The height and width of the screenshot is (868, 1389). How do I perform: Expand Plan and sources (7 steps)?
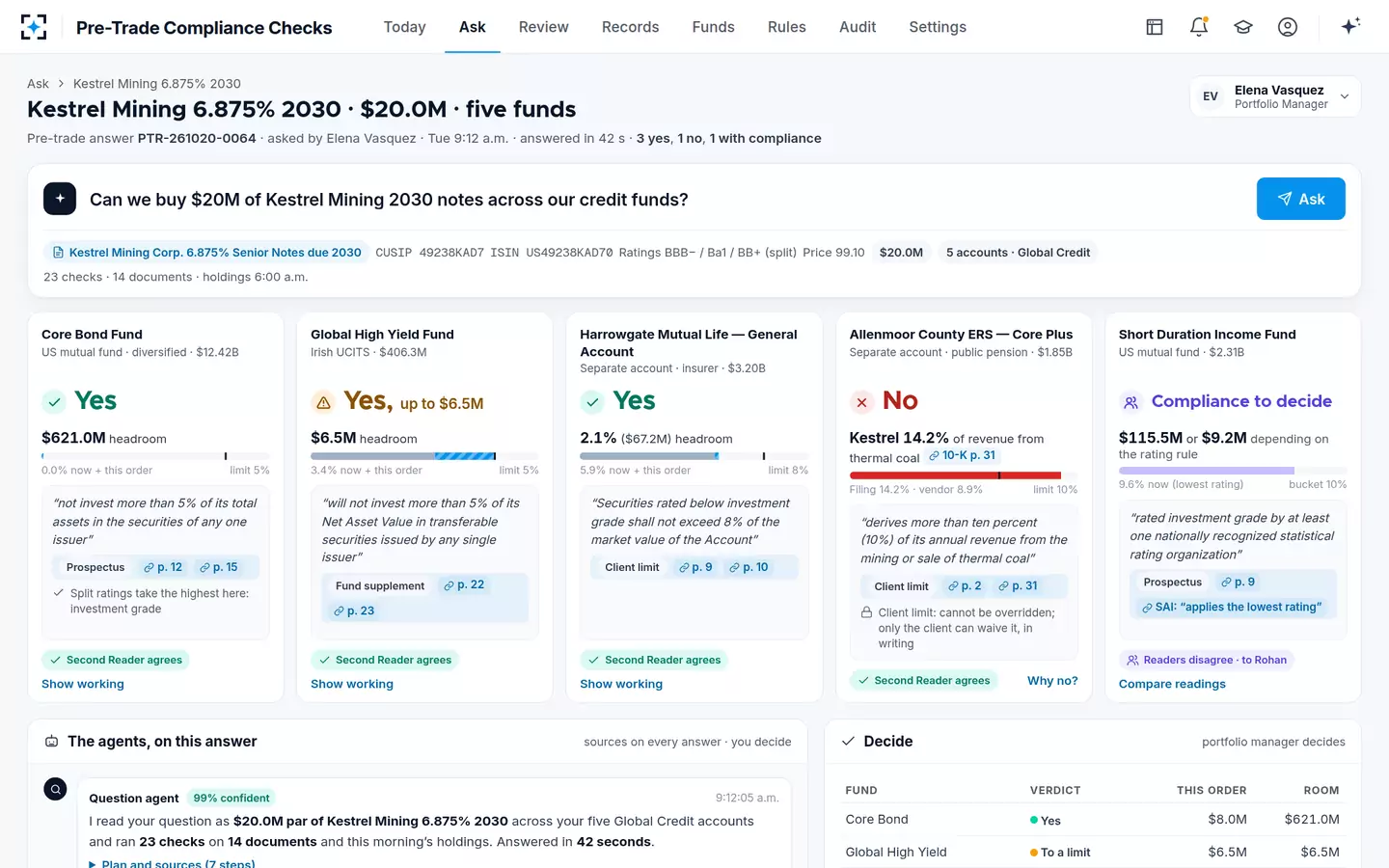(172, 864)
